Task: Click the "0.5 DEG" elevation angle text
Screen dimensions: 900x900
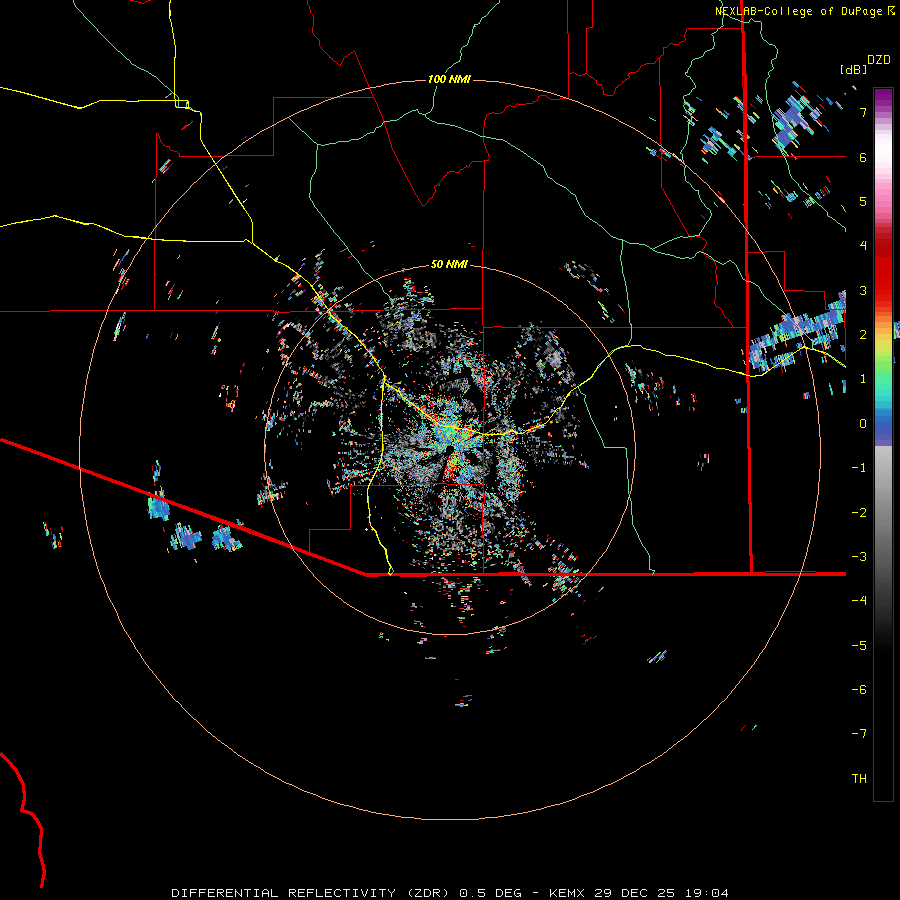Action: tap(491, 893)
